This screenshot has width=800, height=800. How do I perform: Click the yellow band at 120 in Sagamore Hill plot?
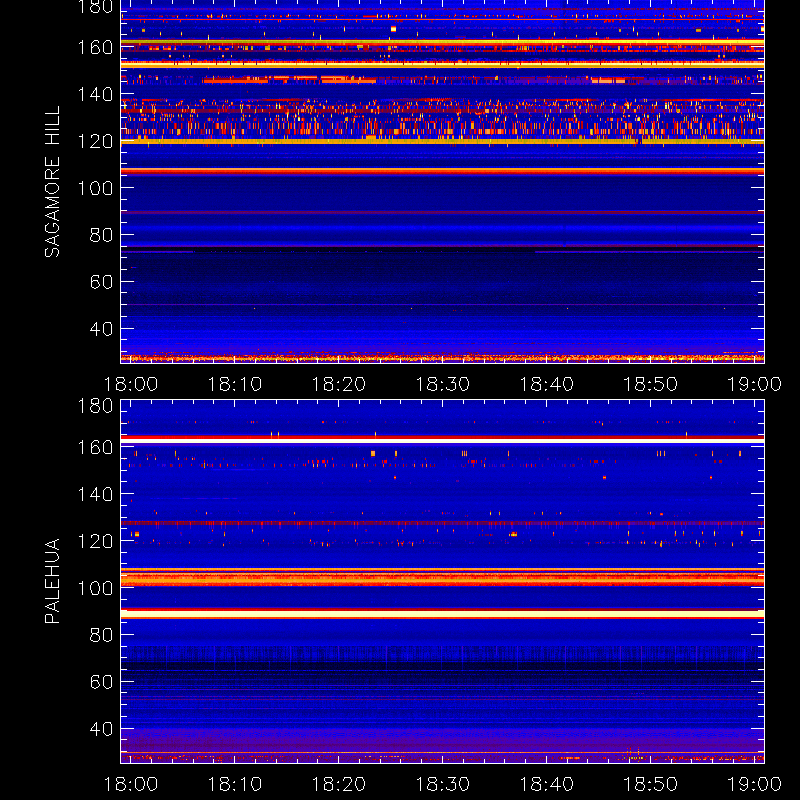(442, 141)
